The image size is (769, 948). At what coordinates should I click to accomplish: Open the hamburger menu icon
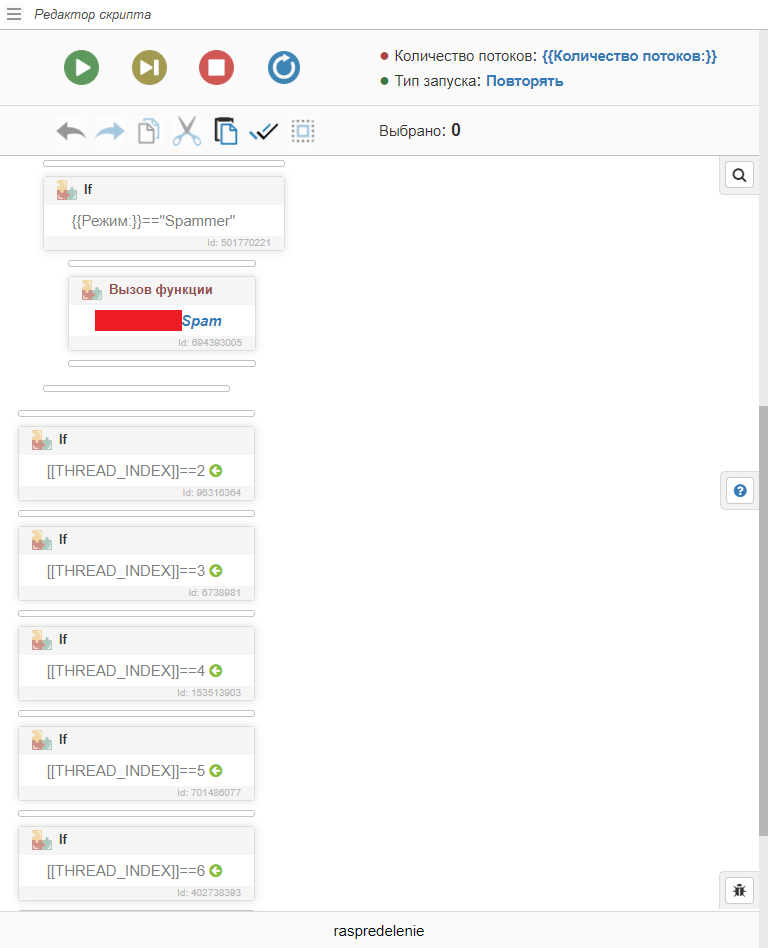pyautogui.click(x=14, y=14)
